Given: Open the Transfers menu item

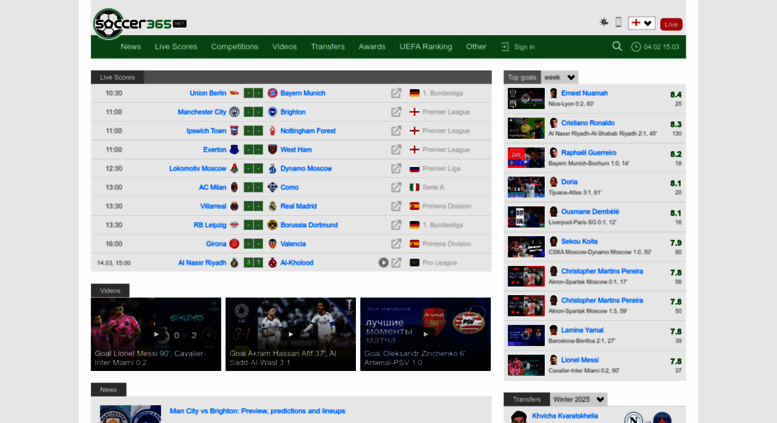Looking at the screenshot, I should point(327,46).
